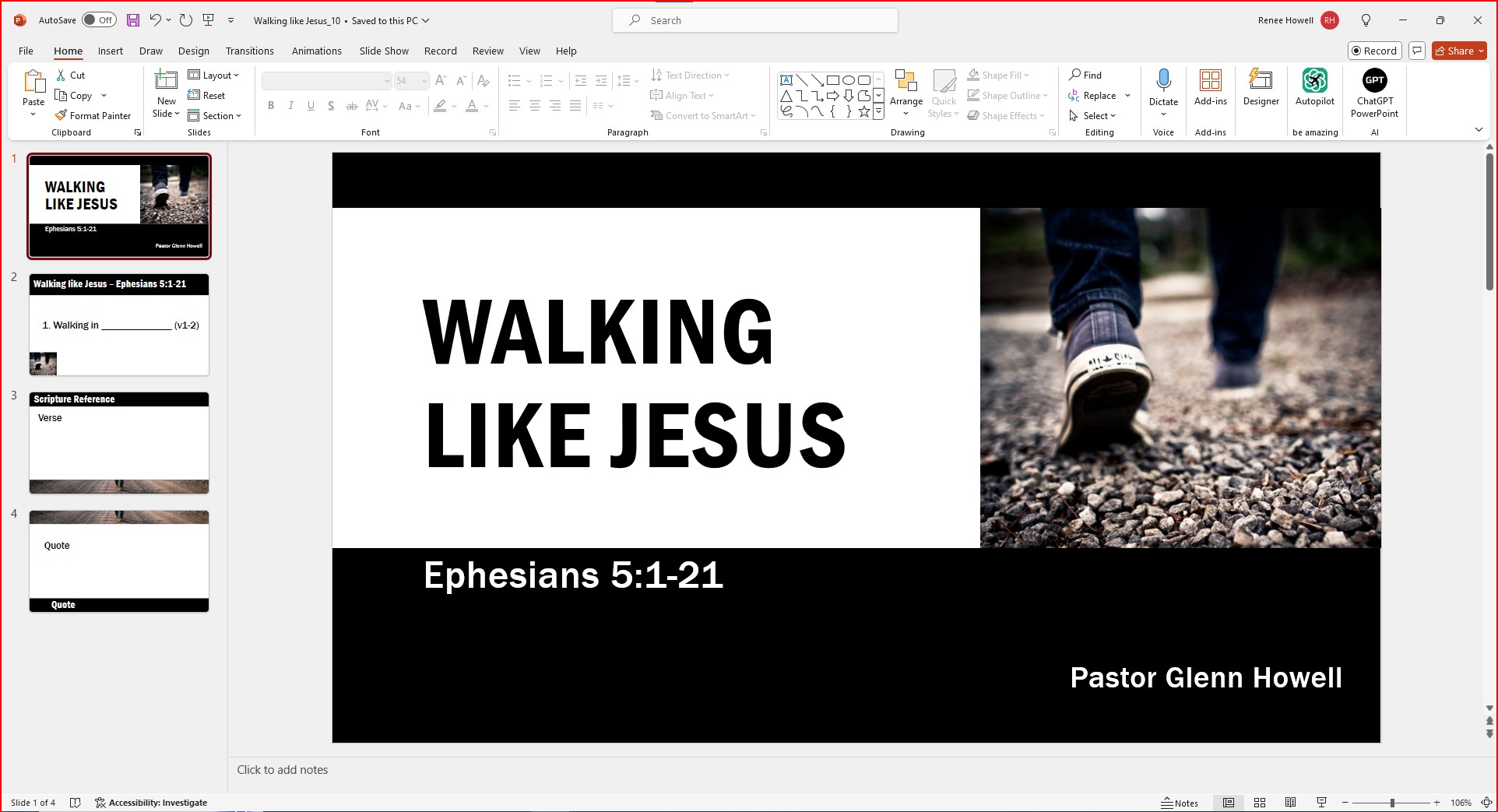This screenshot has width=1498, height=812.
Task: Apply italic formatting
Action: (290, 106)
